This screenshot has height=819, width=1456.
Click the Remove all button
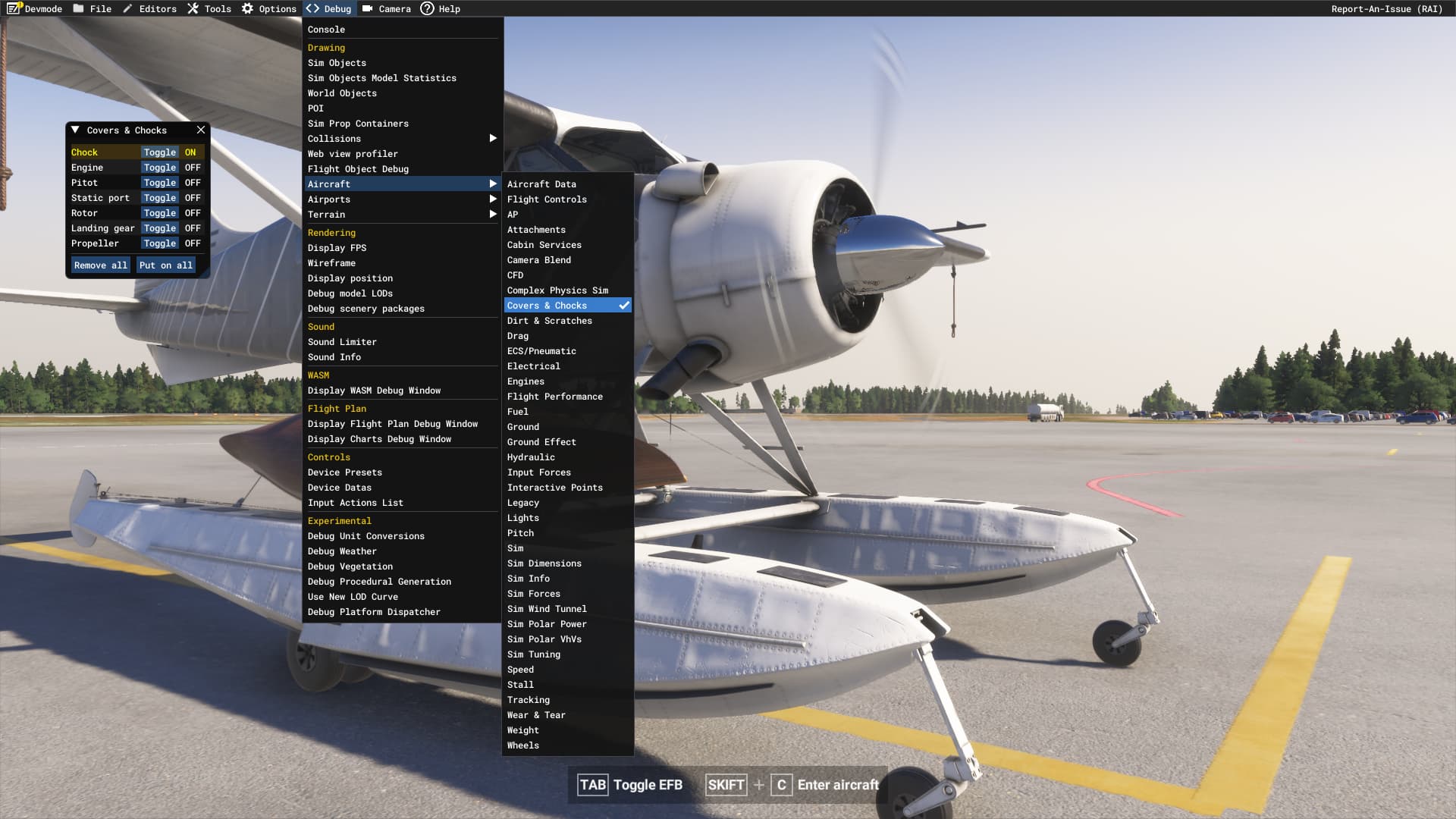101,265
